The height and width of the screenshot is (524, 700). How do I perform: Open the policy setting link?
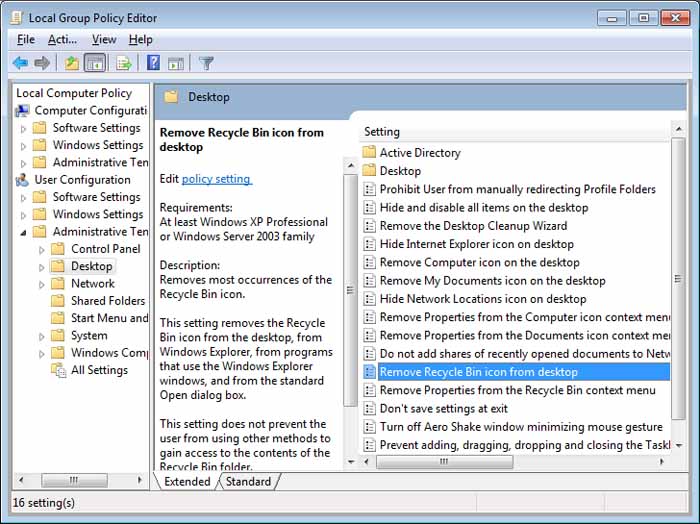coord(217,179)
